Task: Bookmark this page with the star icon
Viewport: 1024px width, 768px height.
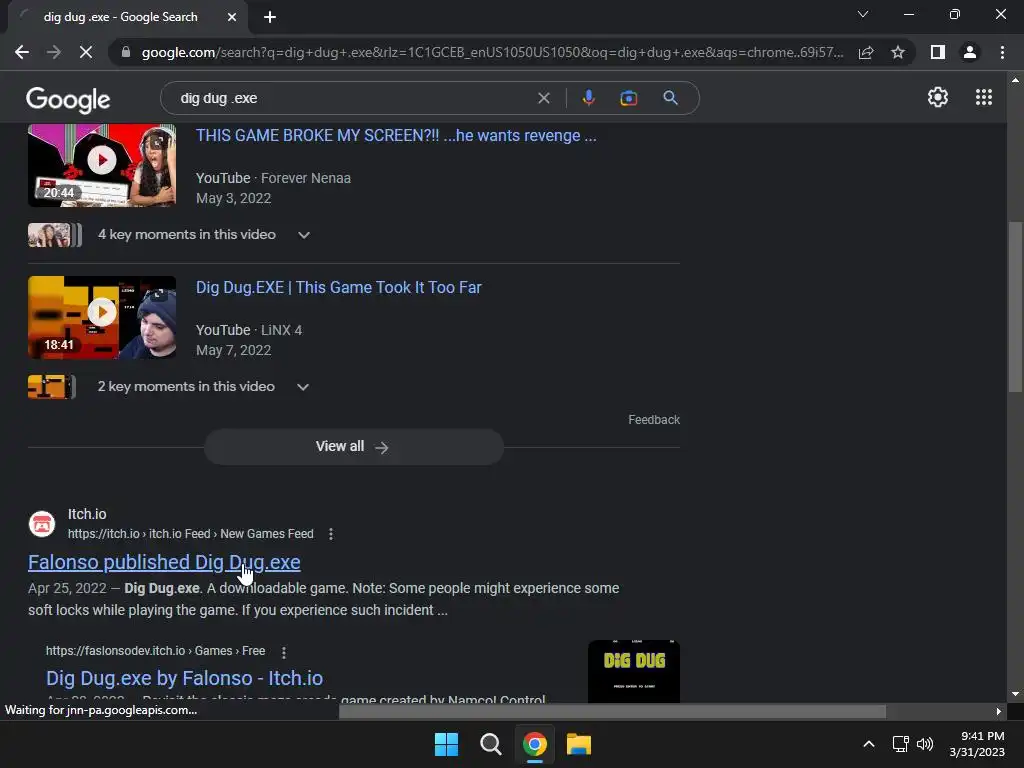Action: pyautogui.click(x=898, y=52)
